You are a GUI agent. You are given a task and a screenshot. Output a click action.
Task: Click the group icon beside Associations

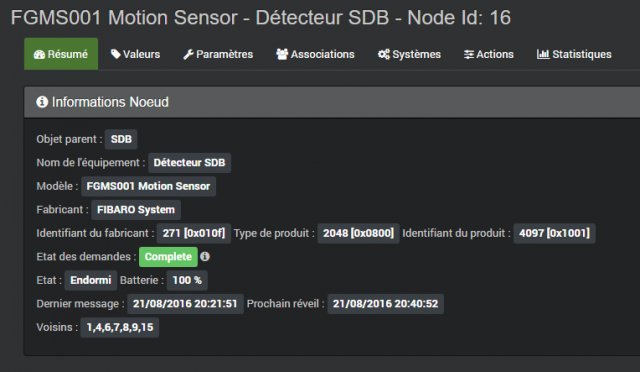282,54
